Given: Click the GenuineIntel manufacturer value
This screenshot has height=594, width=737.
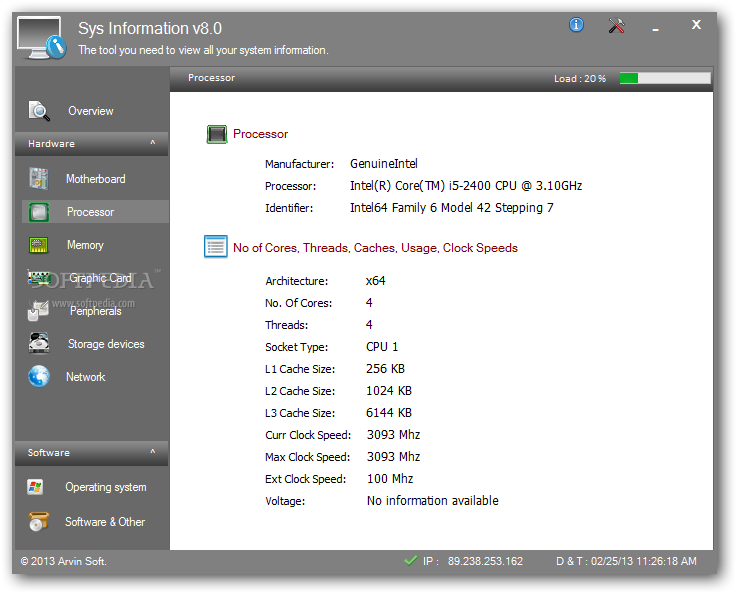Looking at the screenshot, I should pyautogui.click(x=384, y=164).
